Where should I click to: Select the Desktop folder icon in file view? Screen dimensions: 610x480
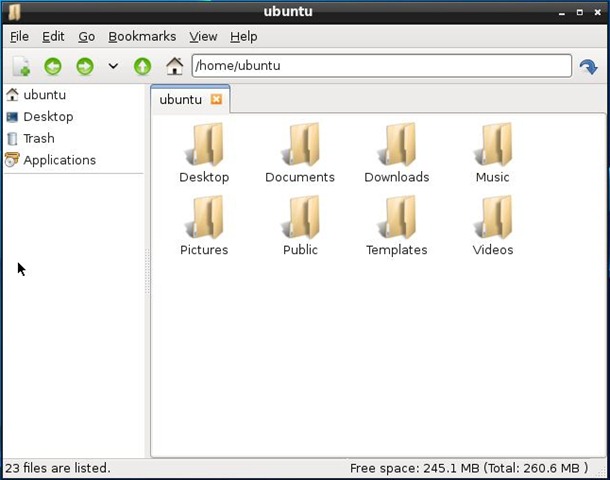click(x=204, y=145)
